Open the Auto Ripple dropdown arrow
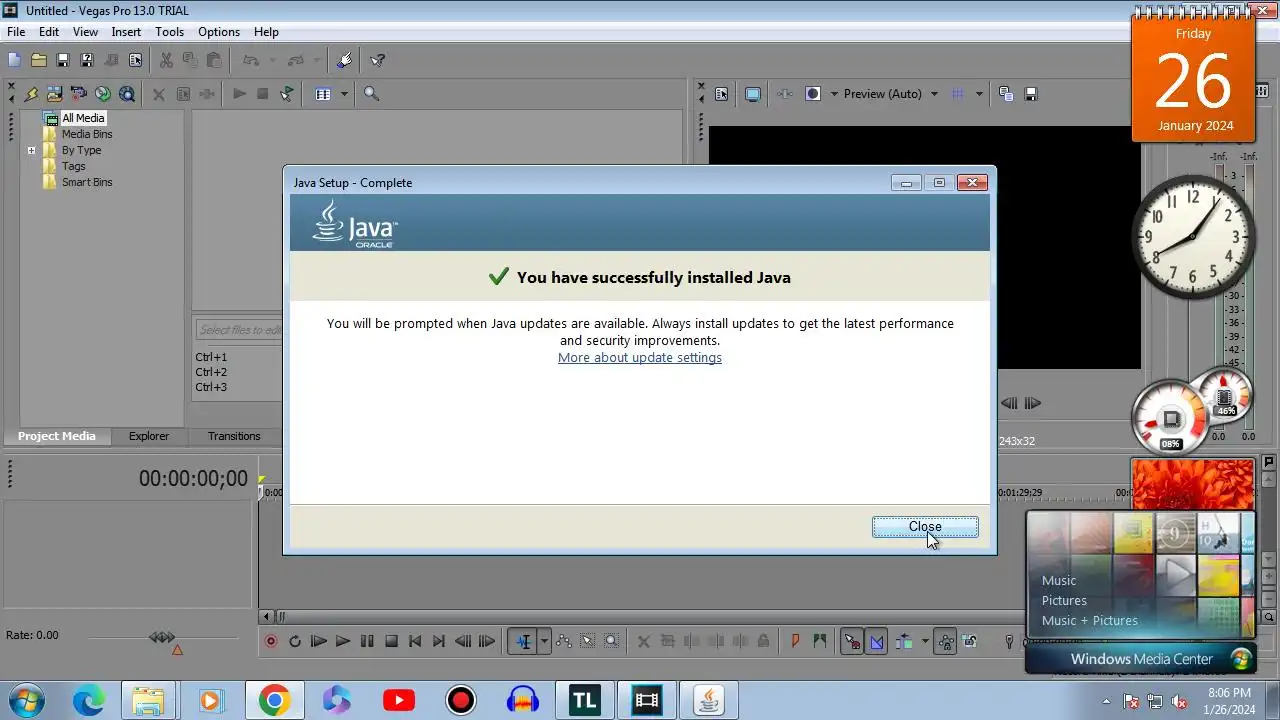 (925, 641)
